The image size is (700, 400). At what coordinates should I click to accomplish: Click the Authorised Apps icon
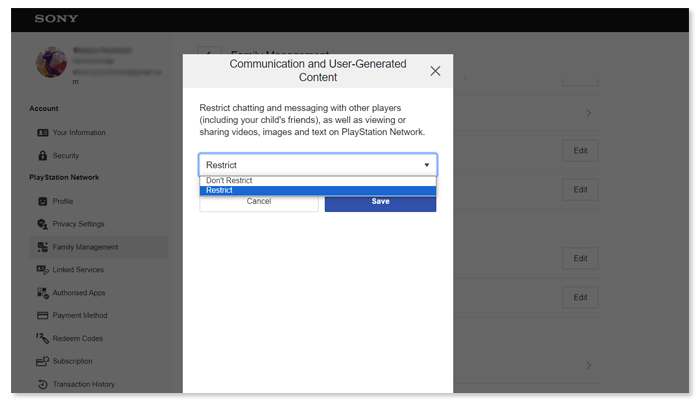click(x=42, y=293)
